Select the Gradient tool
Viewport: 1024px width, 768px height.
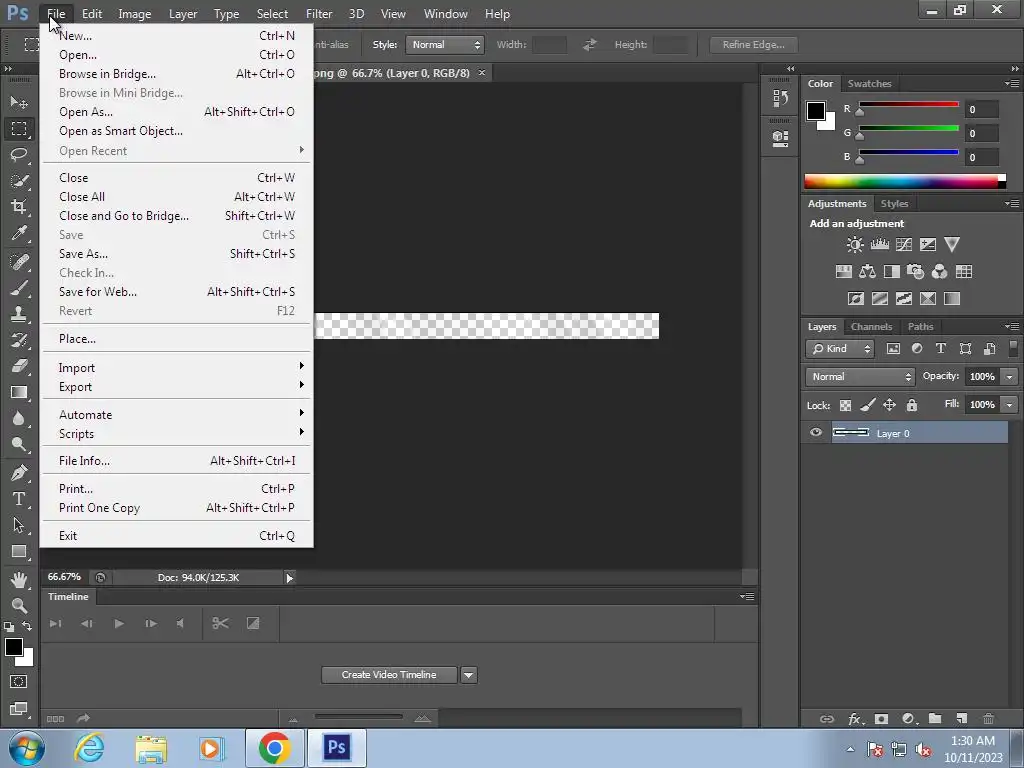19,392
